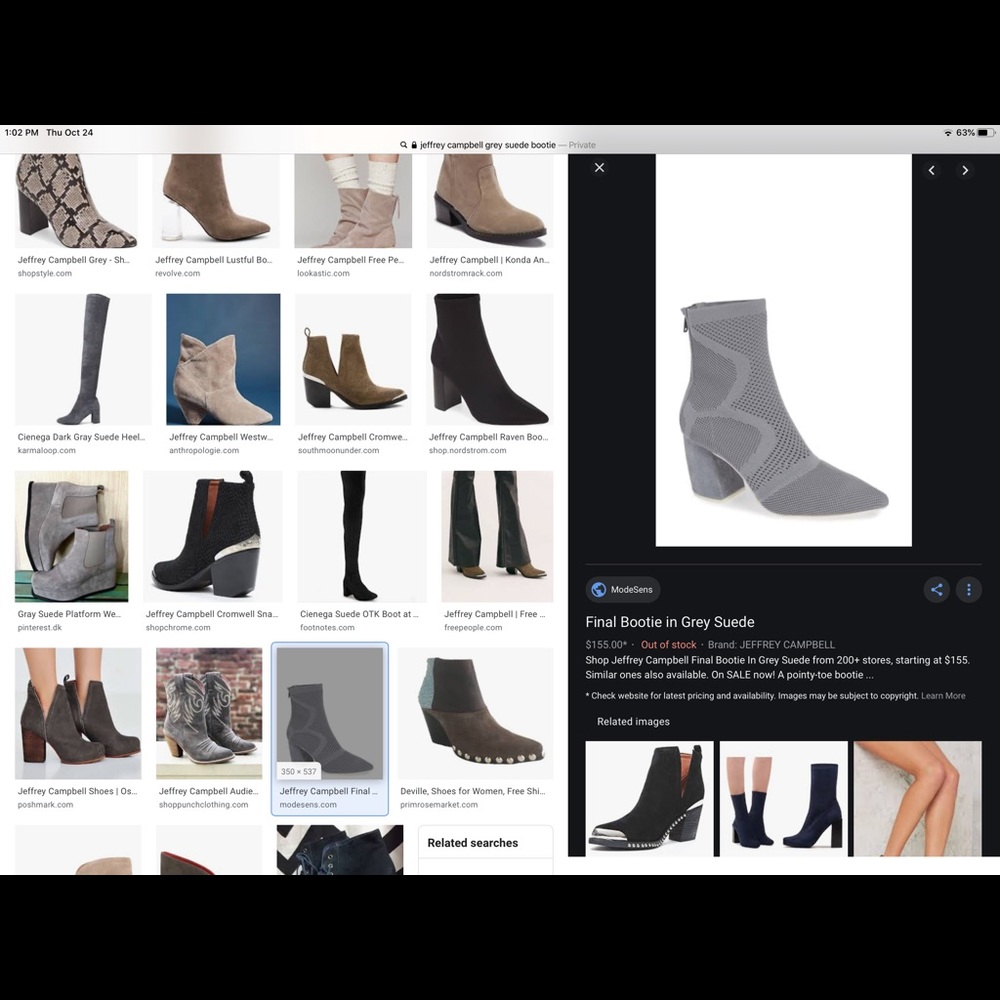Click the 'Jeffrey Campbell Shoes | Os...' caption
The height and width of the screenshot is (1000, 1000).
(x=77, y=791)
